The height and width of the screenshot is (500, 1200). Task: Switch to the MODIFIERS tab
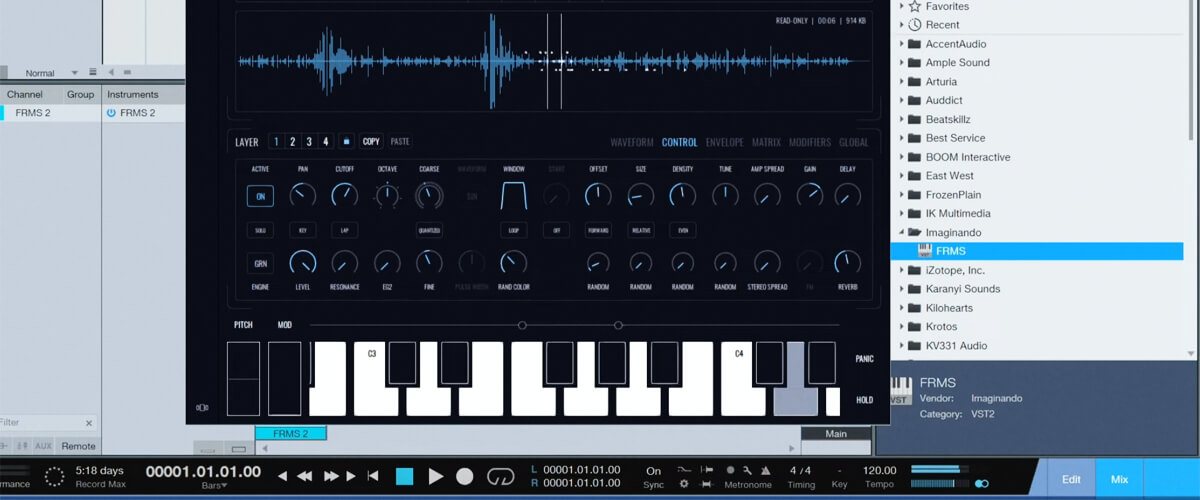[x=810, y=142]
